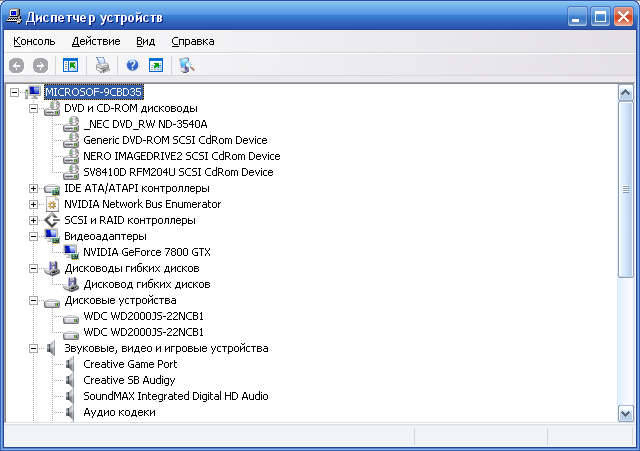Click the Дисководы гибких дисков category icon
This screenshot has height=451, width=640.
point(52,268)
